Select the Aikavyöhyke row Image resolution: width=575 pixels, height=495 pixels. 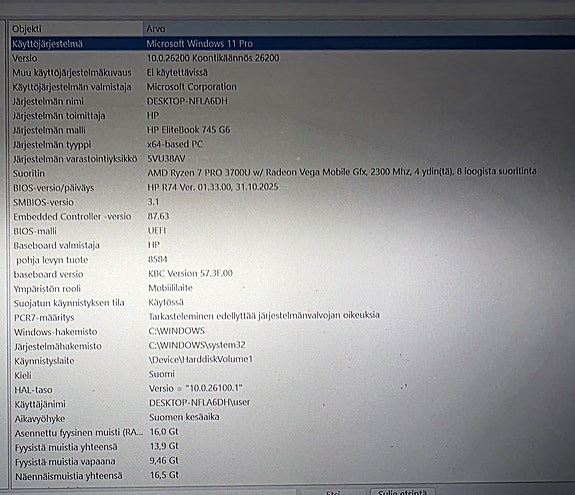coord(293,418)
